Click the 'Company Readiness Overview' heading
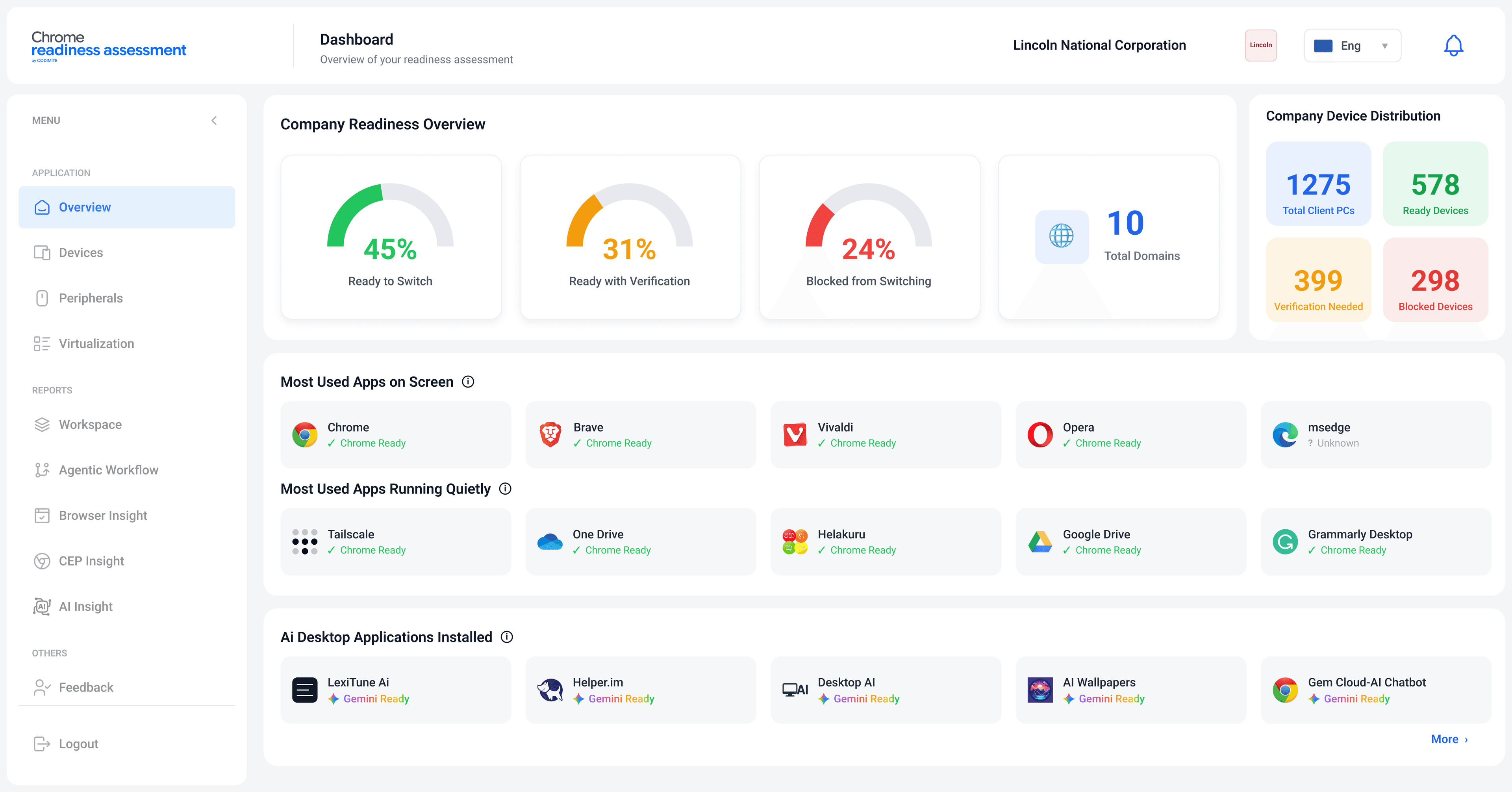The height and width of the screenshot is (792, 1512). coord(383,124)
